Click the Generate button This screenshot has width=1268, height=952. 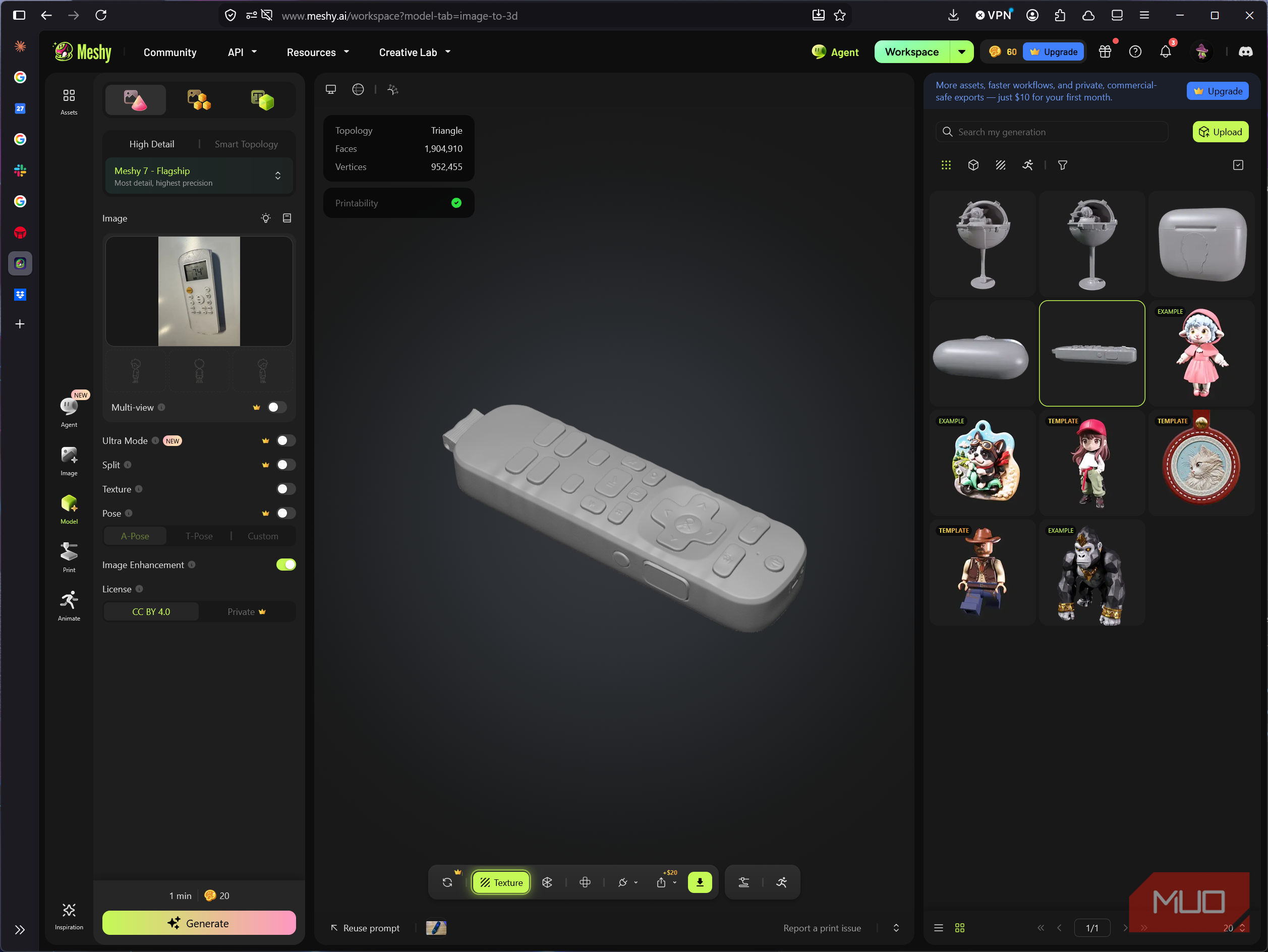pyautogui.click(x=199, y=923)
